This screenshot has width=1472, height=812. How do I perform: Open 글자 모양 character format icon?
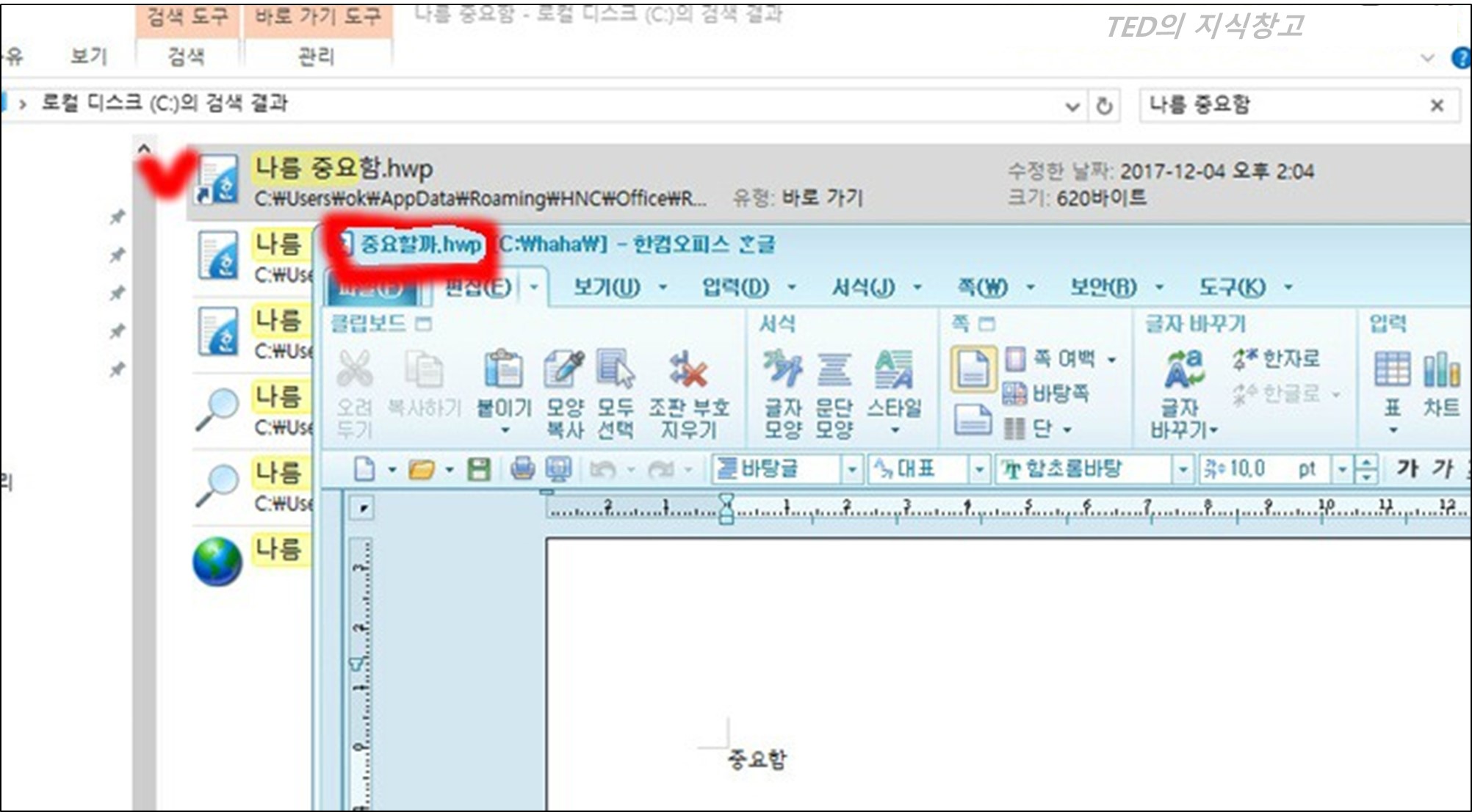point(782,369)
